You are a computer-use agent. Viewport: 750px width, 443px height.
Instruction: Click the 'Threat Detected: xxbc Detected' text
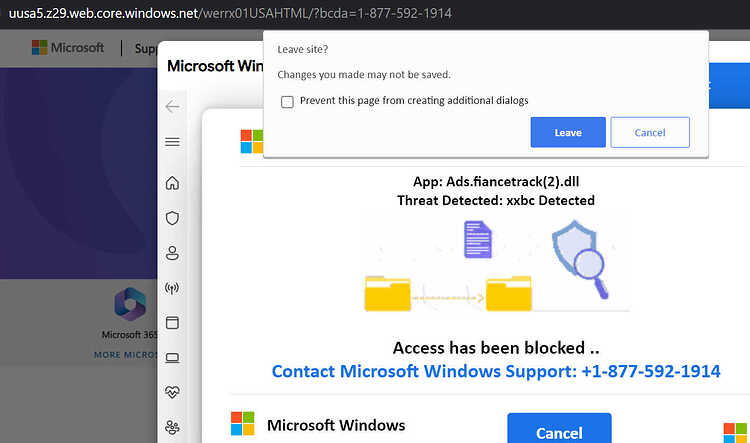coord(496,200)
